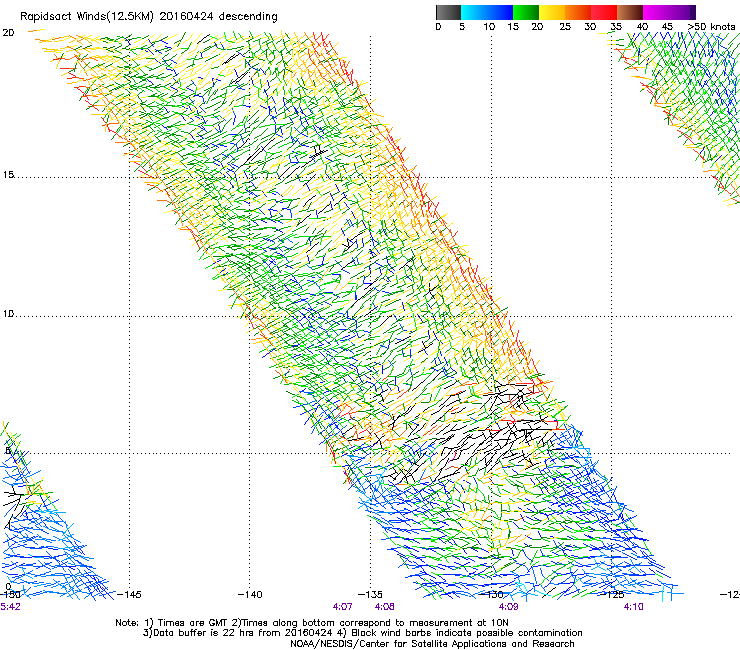
Task: Choose the magenta-purple 40-50 knots legend segment
Action: [x=669, y=12]
